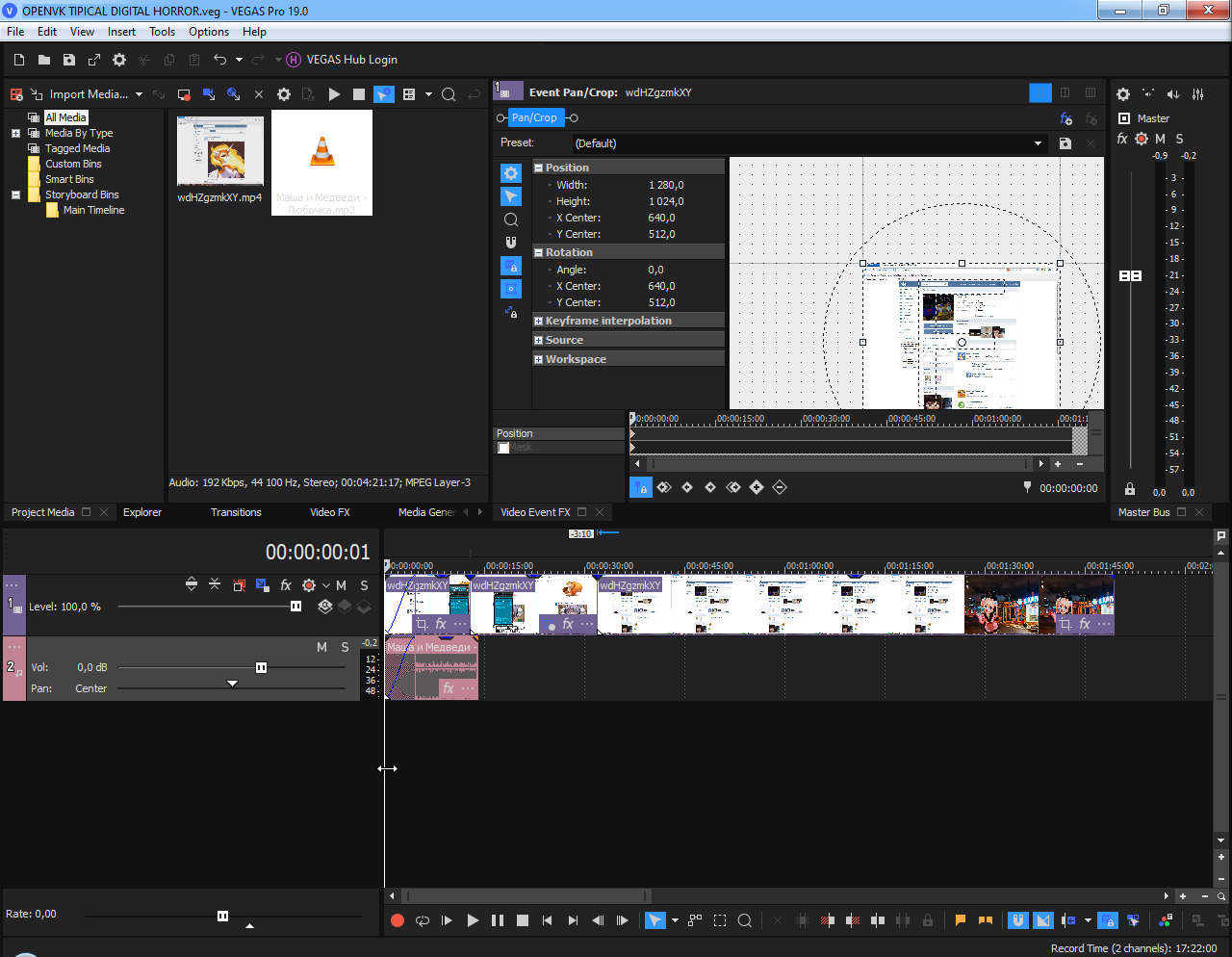This screenshot has height=957, width=1232.
Task: Click the track 1 Level slider handle
Action: 295,607
